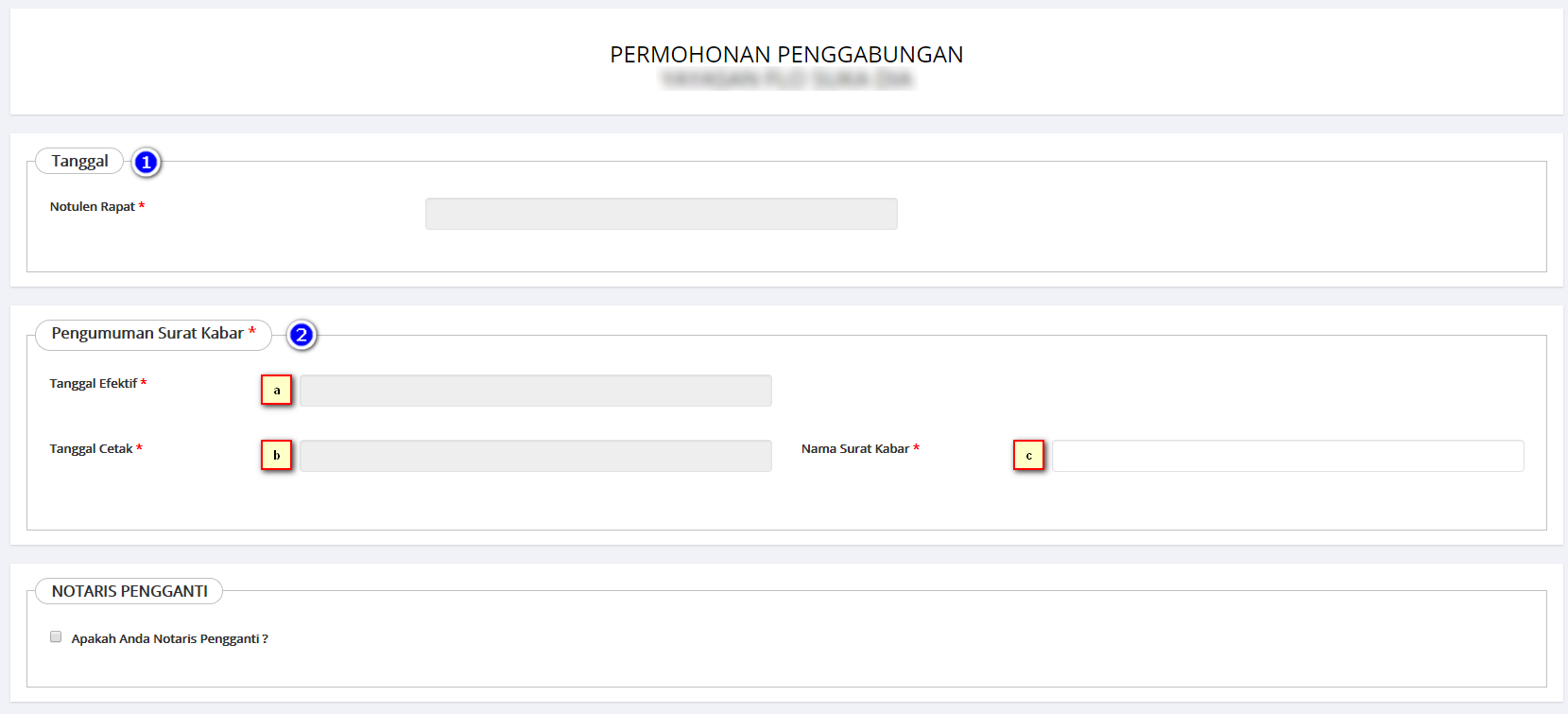The width and height of the screenshot is (1568, 714).
Task: Click the 'Notulen Rapat' field label
Action: [x=93, y=207]
